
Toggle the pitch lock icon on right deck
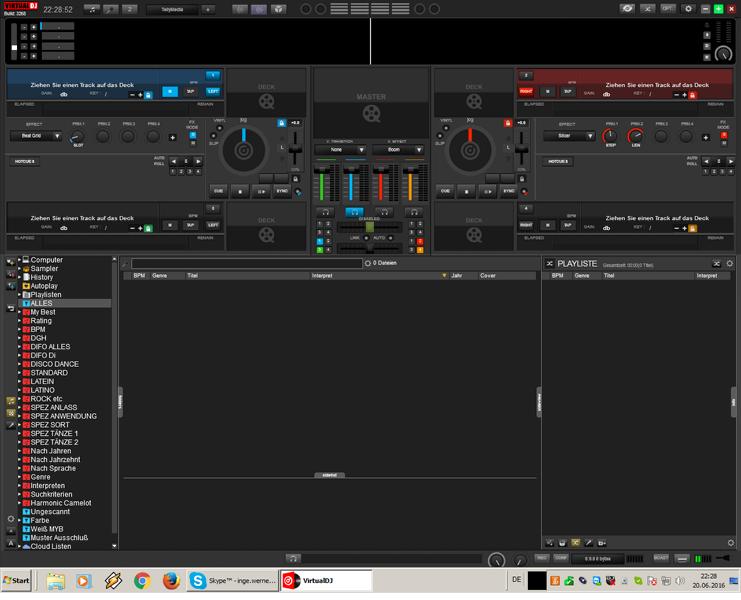coord(508,122)
